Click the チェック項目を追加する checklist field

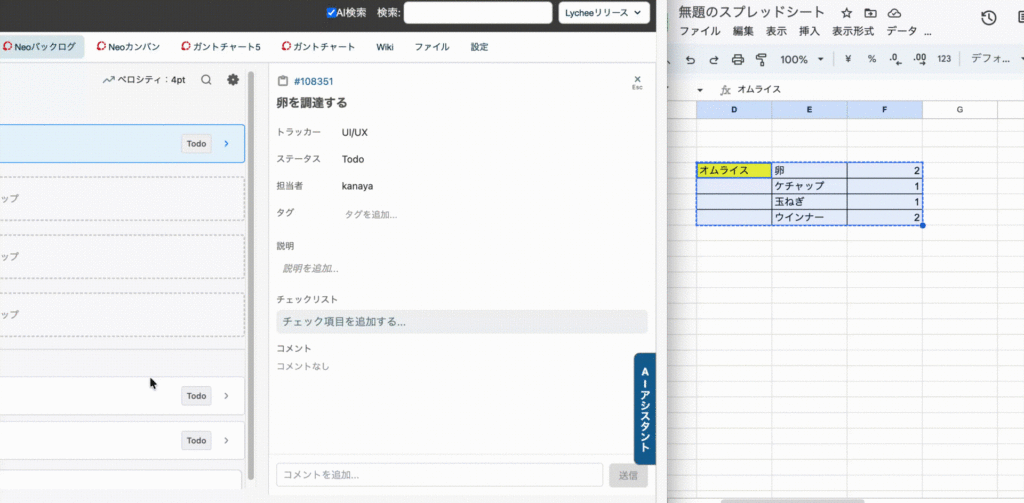461,322
